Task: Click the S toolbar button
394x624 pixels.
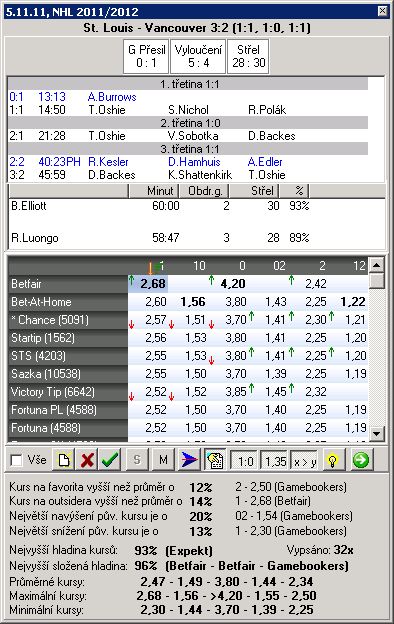Action: point(137,460)
